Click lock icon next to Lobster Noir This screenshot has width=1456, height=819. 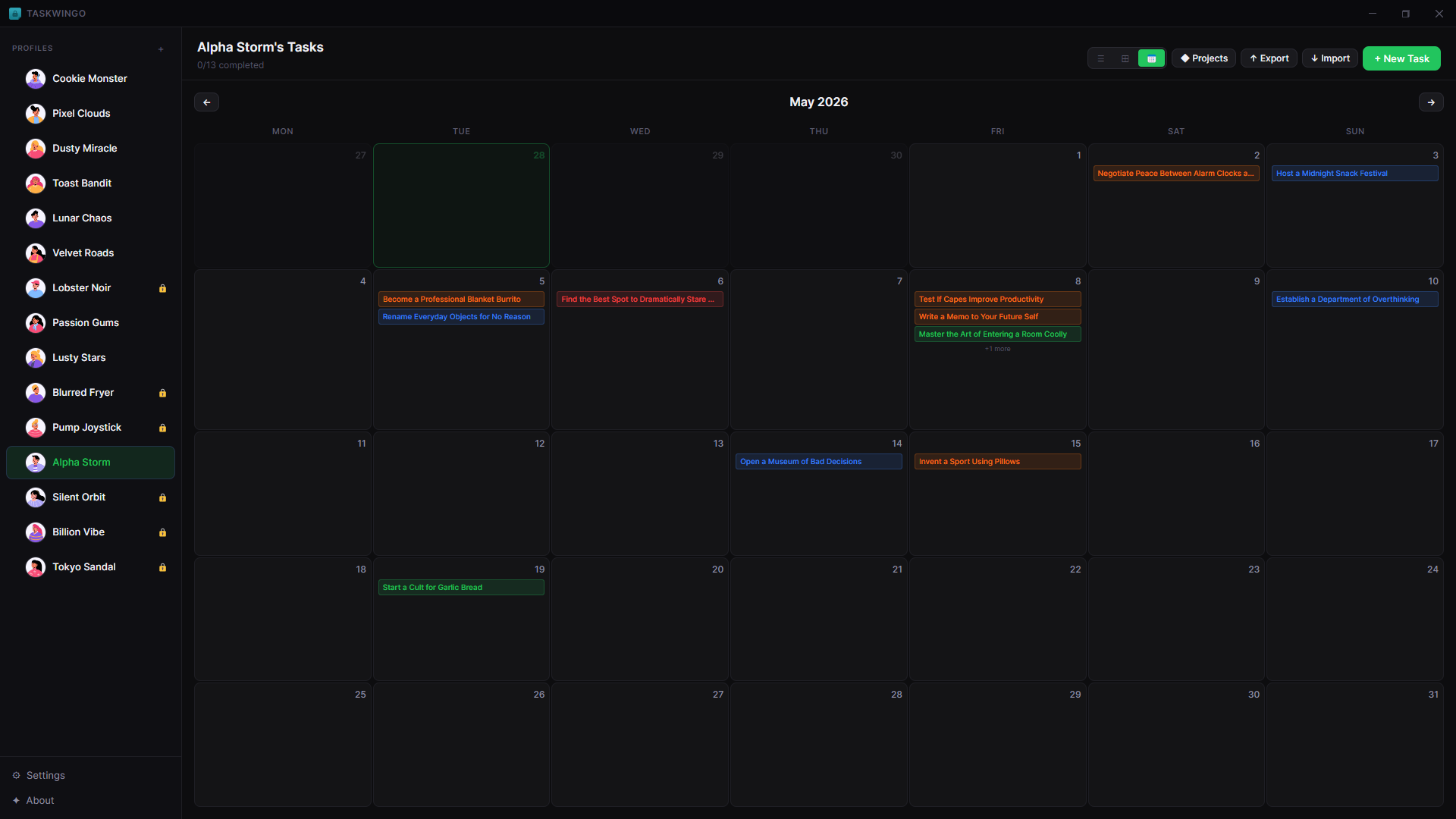click(162, 288)
